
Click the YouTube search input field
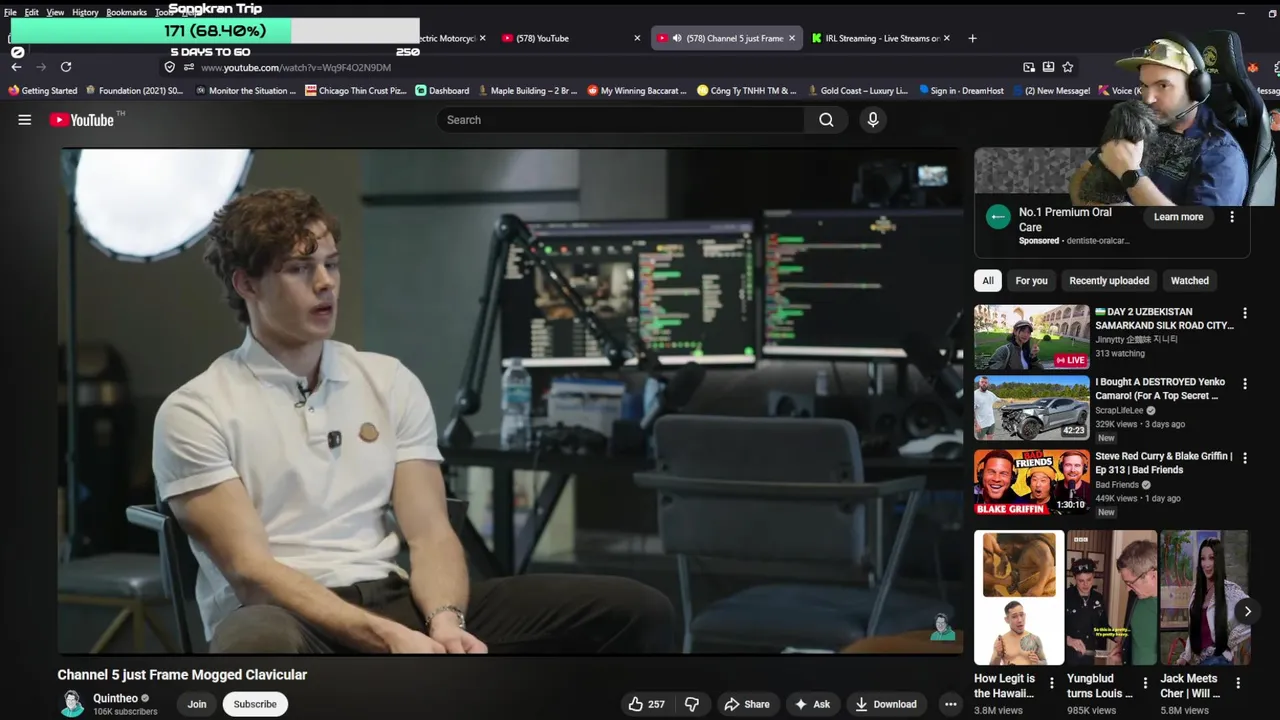pos(620,120)
